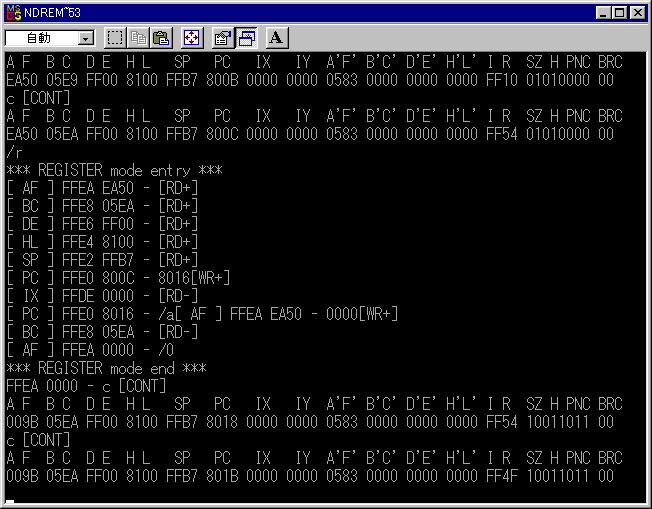Image resolution: width=652 pixels, height=509 pixels.
Task: Click the Copy toolbar icon
Action: click(x=138, y=38)
